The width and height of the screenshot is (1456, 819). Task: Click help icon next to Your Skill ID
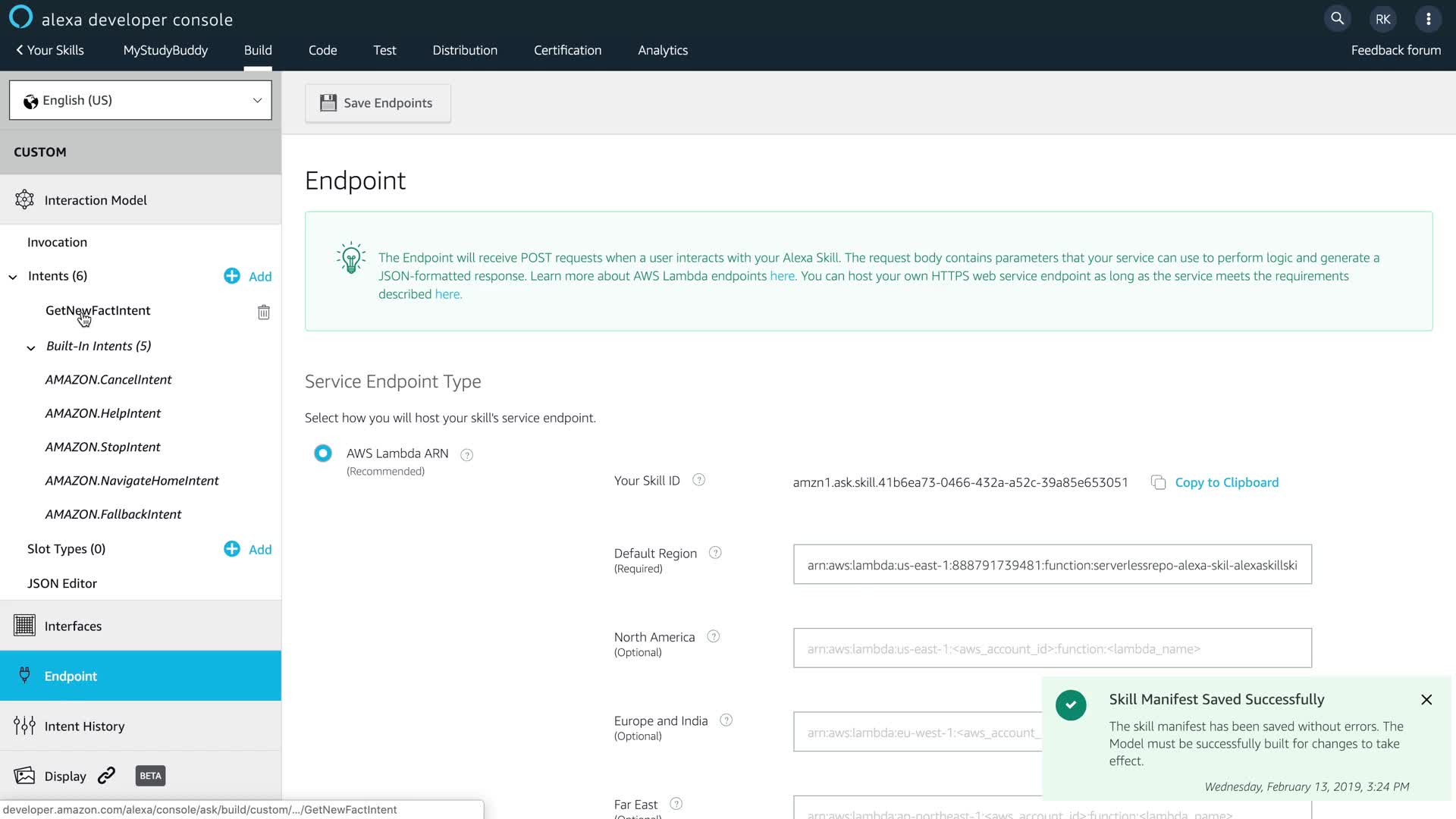[699, 480]
